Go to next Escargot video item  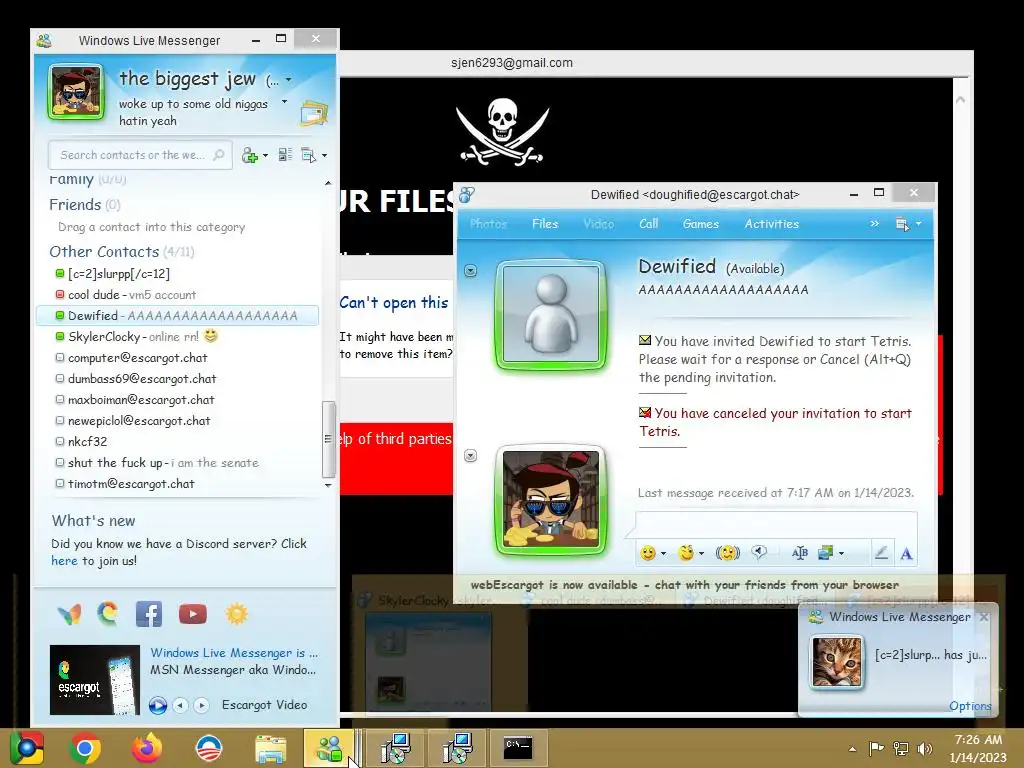tap(202, 705)
